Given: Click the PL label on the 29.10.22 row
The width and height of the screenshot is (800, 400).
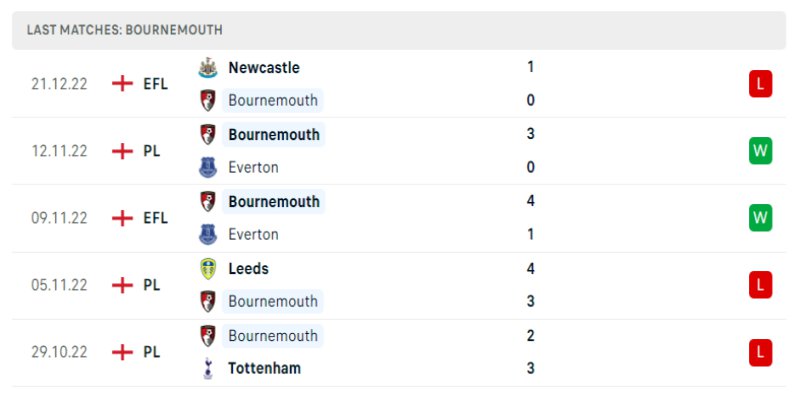Looking at the screenshot, I should click(x=151, y=352).
